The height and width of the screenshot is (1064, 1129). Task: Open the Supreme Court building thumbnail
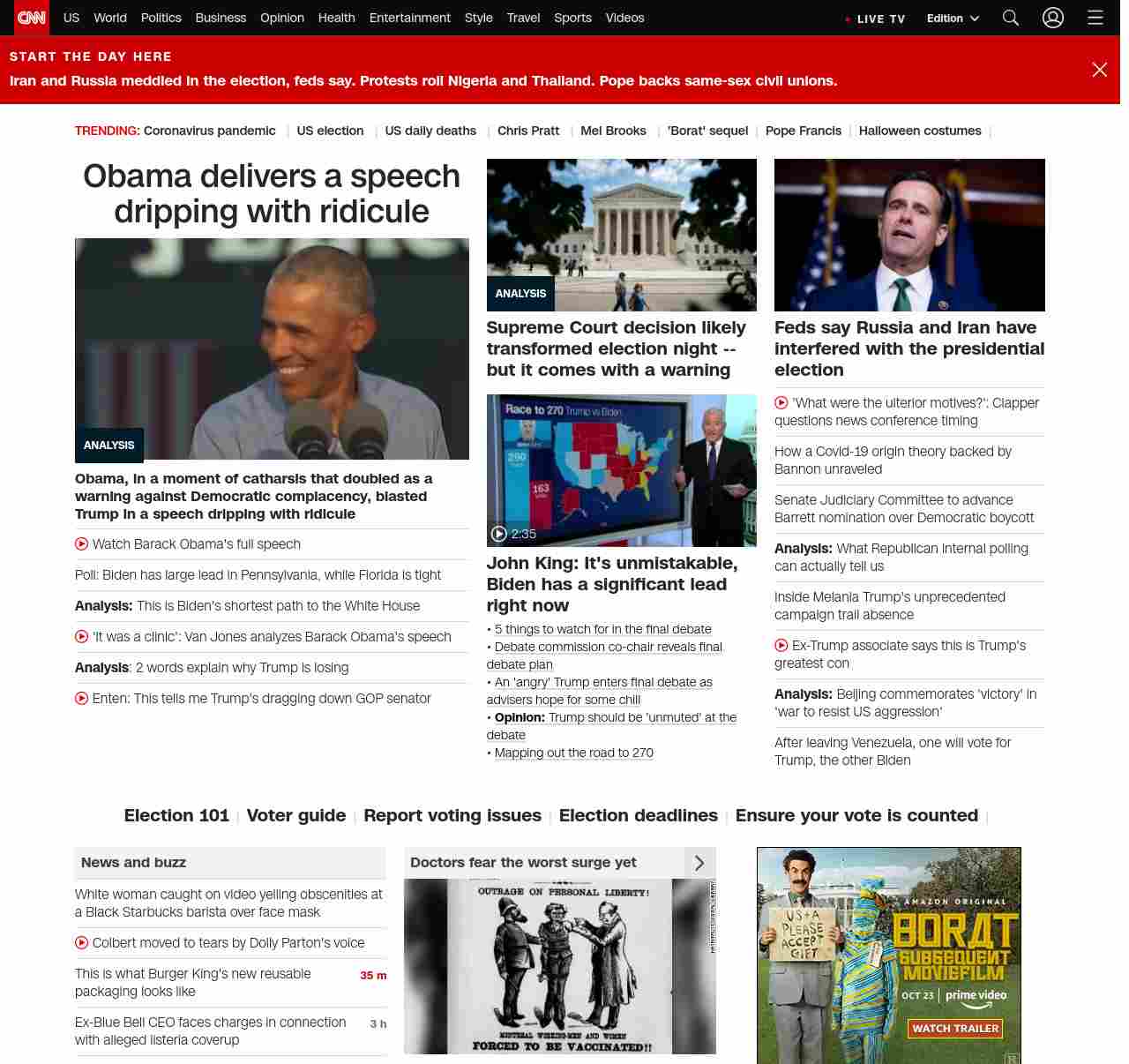621,235
